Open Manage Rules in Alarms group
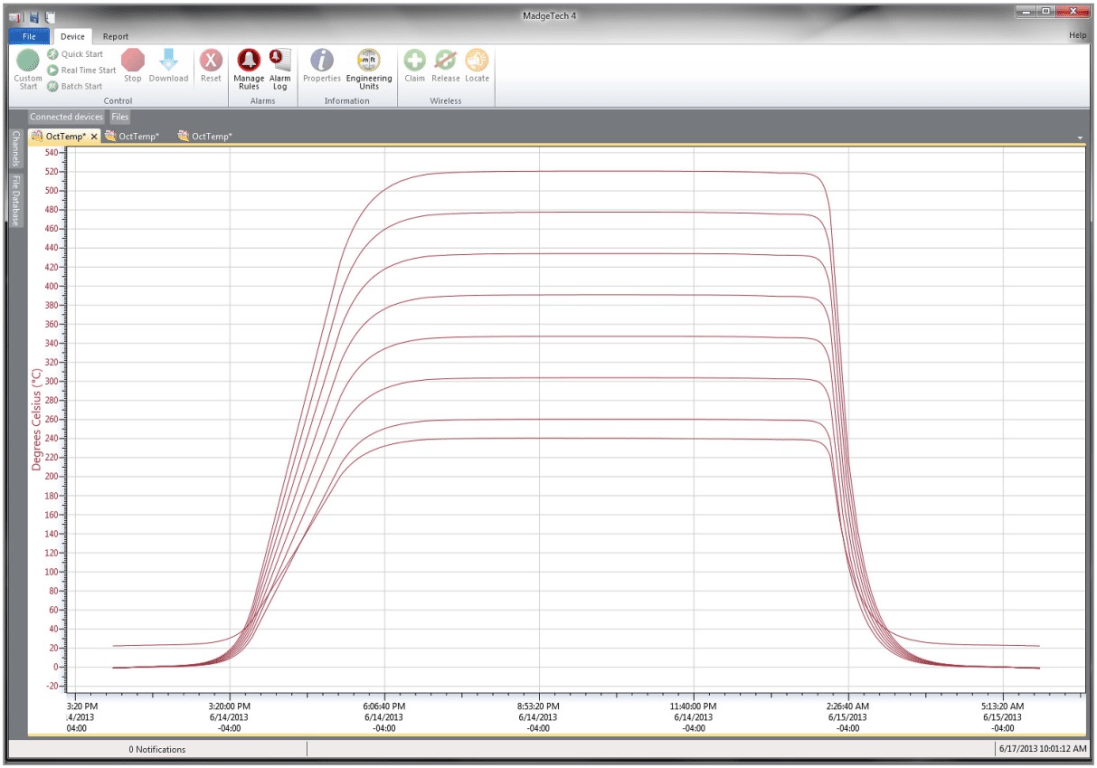 (x=248, y=67)
